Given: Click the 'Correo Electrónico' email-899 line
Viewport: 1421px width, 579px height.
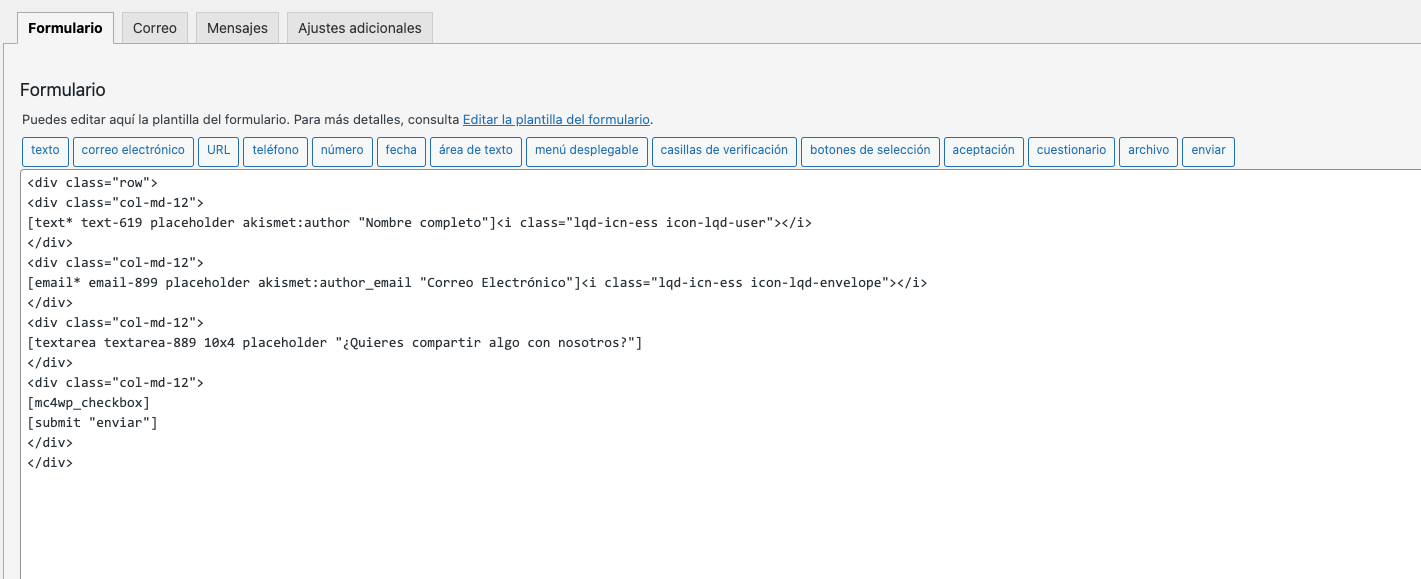Looking at the screenshot, I should pos(477,283).
